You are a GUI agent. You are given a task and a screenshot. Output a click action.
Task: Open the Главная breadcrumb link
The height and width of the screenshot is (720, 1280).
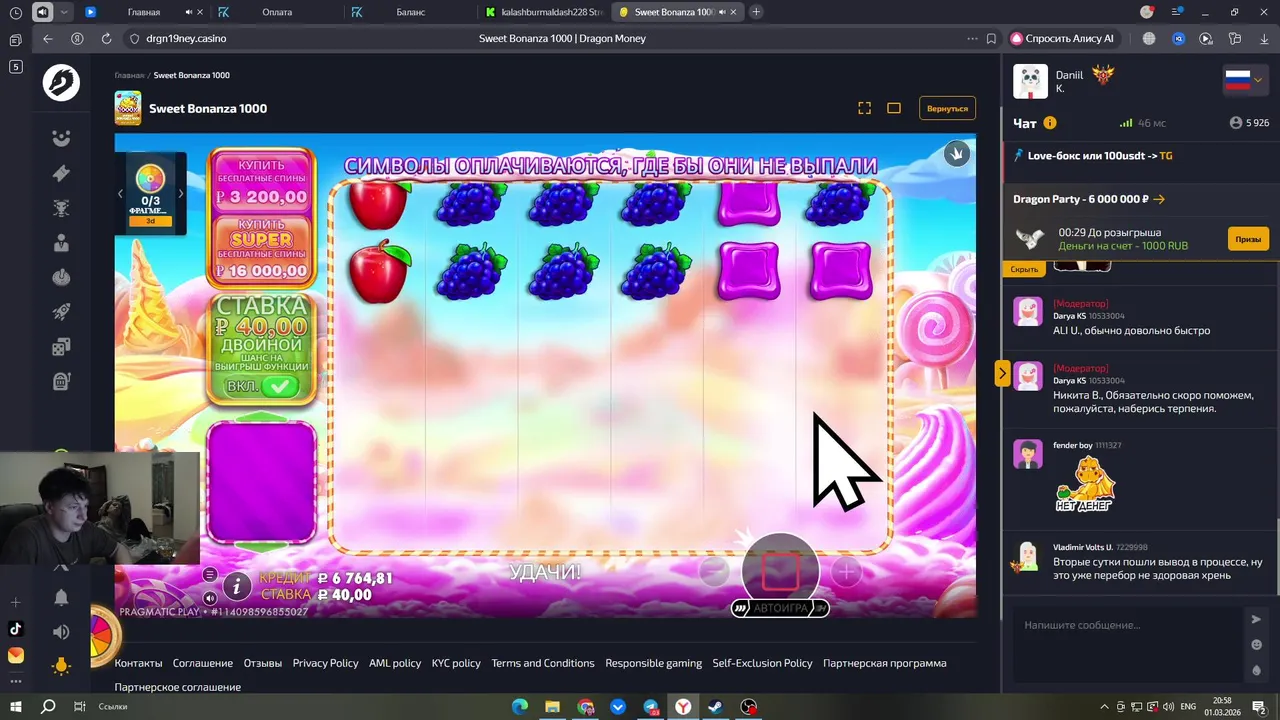[x=129, y=75]
